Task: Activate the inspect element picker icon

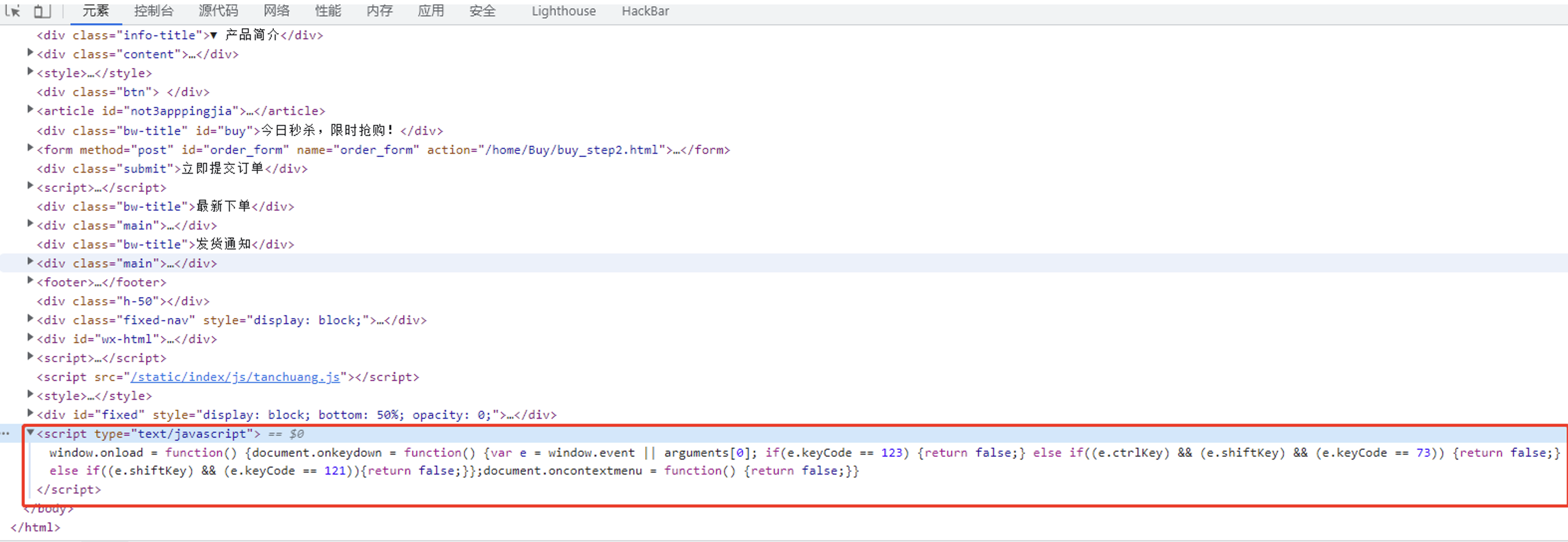Action: pyautogui.click(x=13, y=11)
